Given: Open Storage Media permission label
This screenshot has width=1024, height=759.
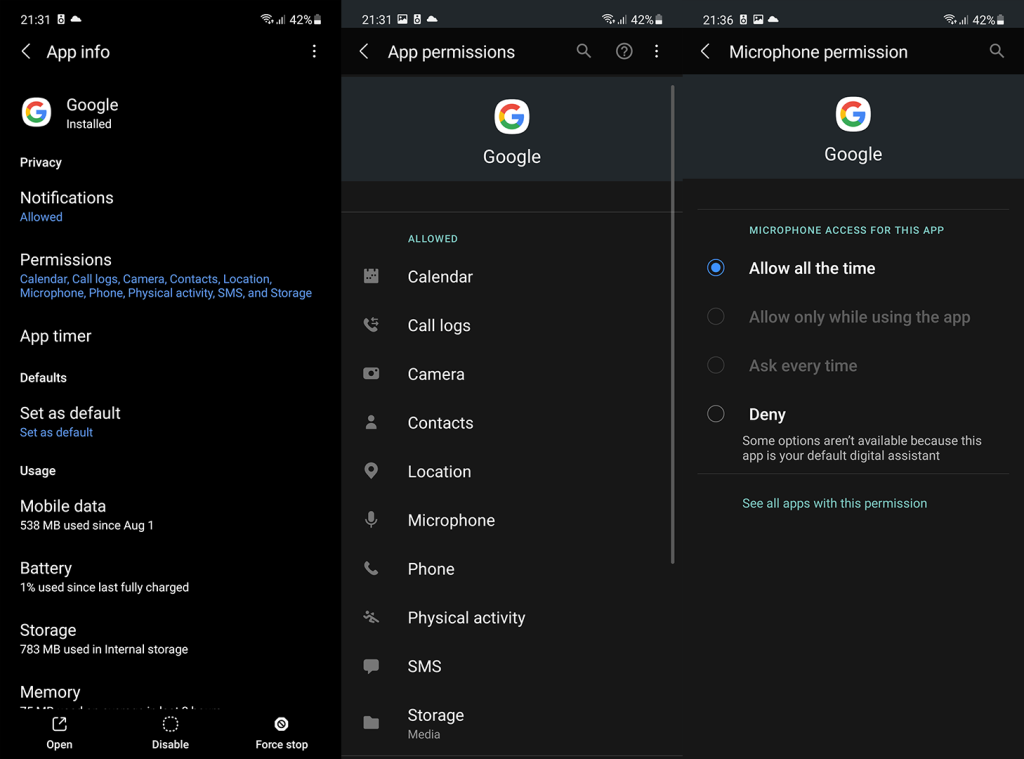Looking at the screenshot, I should [436, 723].
